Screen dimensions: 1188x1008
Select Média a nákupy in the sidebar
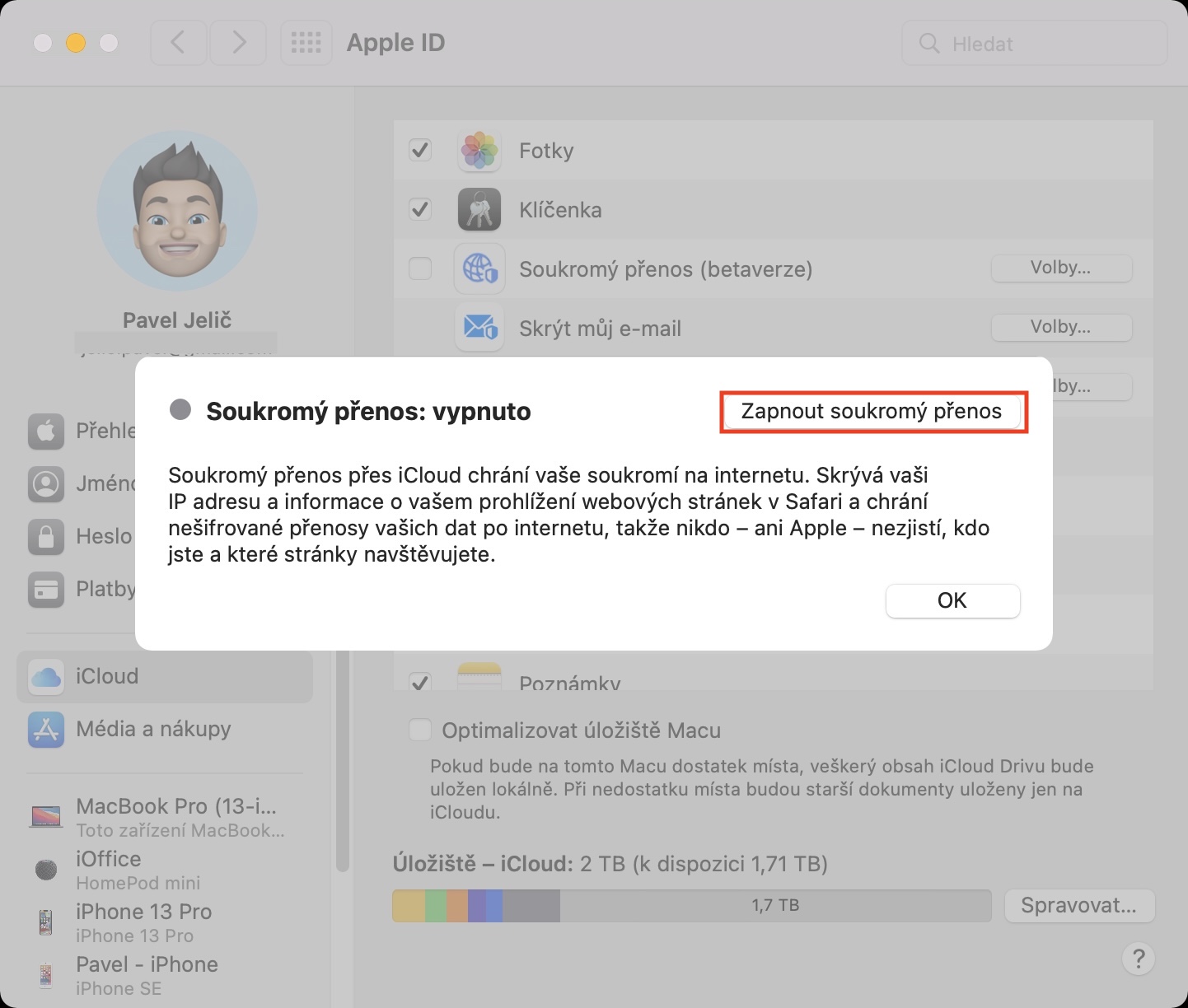[165, 729]
